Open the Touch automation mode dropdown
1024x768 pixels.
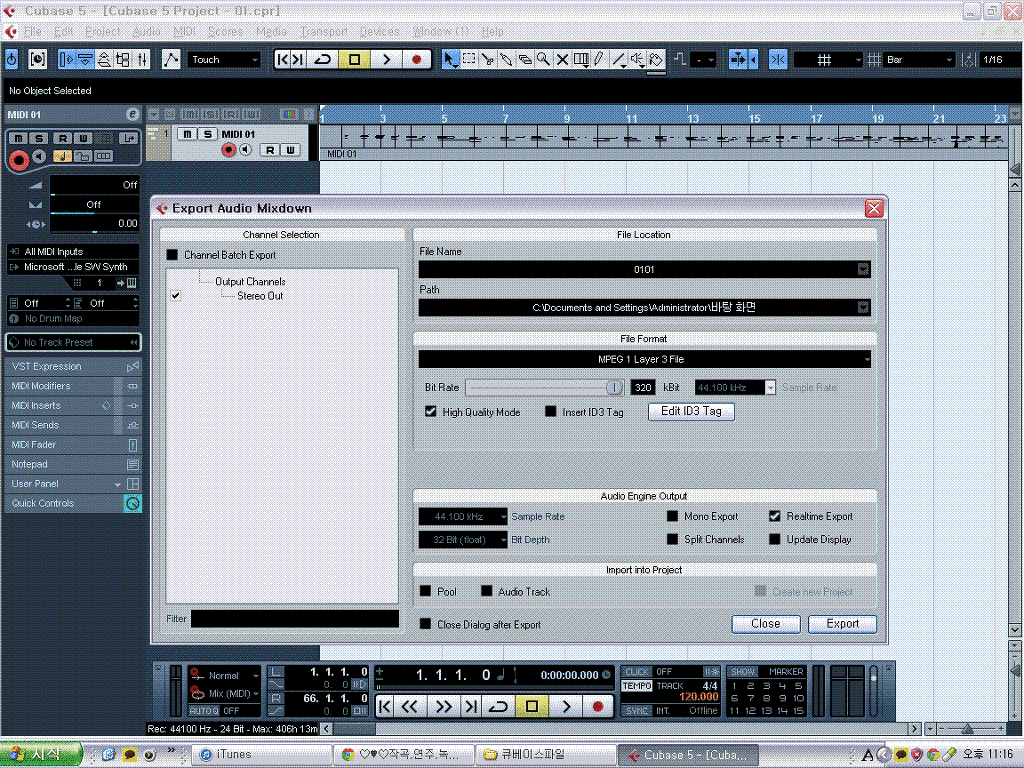(224, 59)
